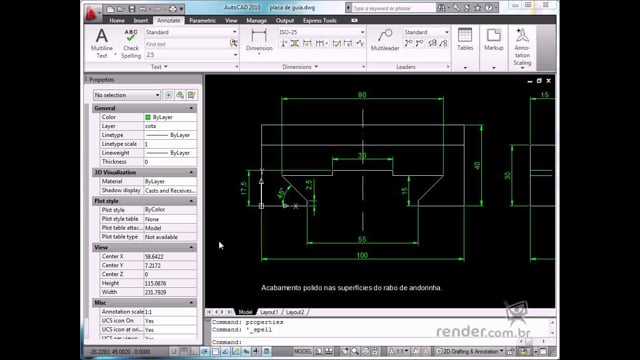Open text style Standard dropdown
Viewport: 640px width, 360px height.
point(191,32)
